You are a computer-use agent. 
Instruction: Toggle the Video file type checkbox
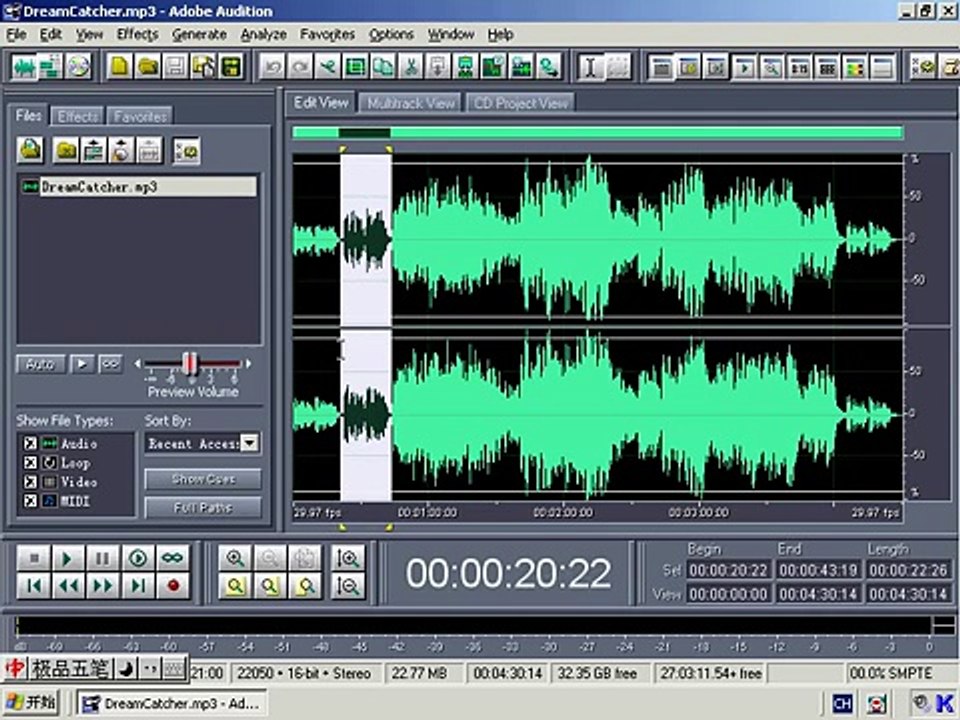point(30,482)
